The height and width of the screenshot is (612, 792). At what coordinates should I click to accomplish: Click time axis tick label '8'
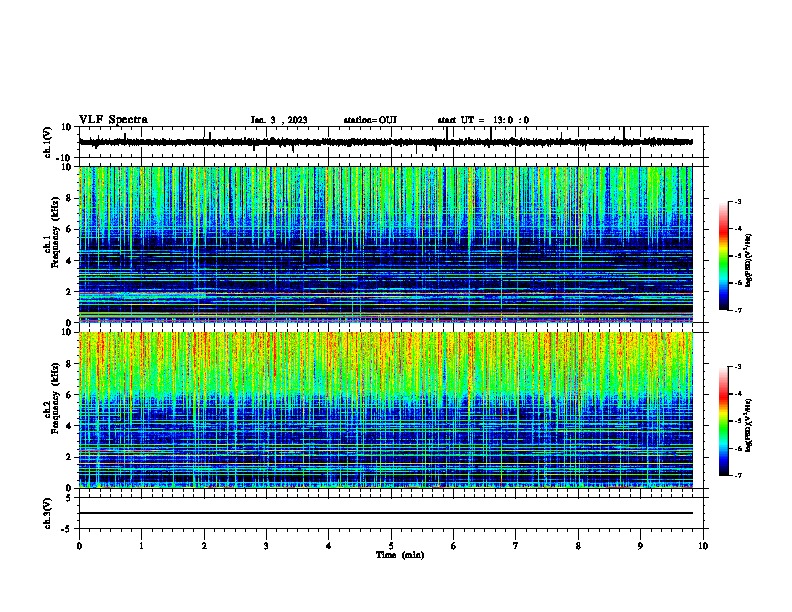click(x=578, y=546)
